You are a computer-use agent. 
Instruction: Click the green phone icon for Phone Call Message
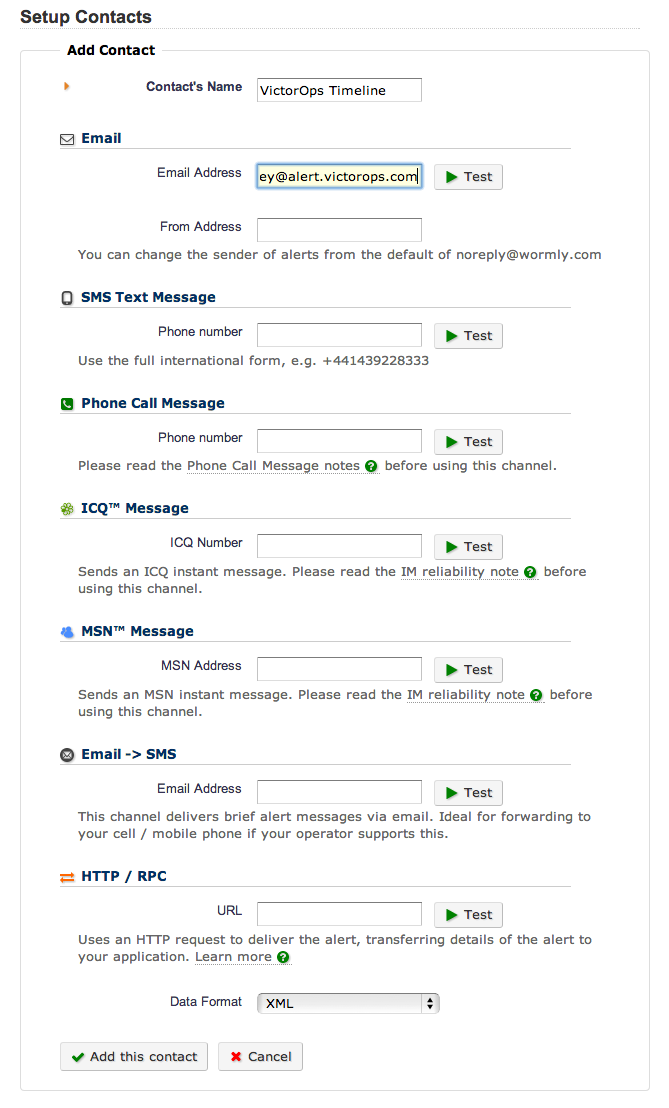point(67,404)
